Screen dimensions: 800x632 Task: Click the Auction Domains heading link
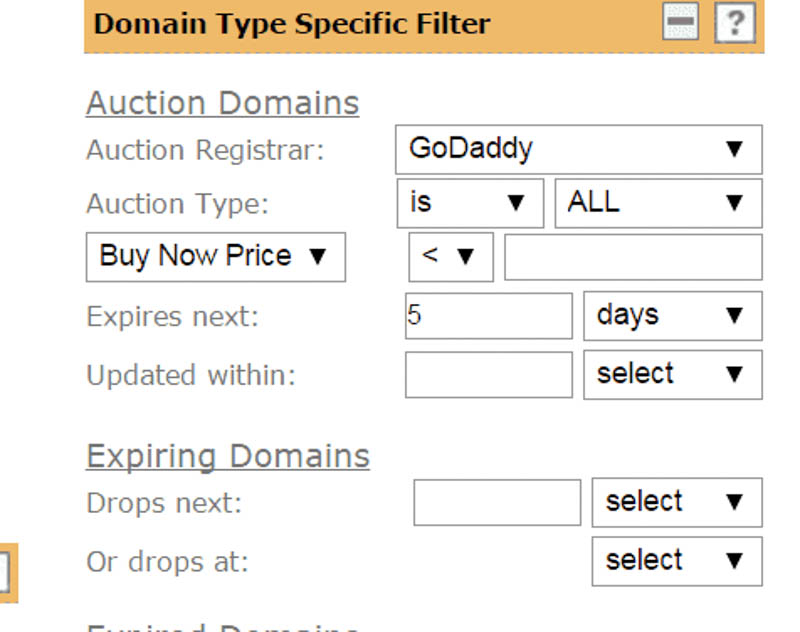tap(222, 103)
